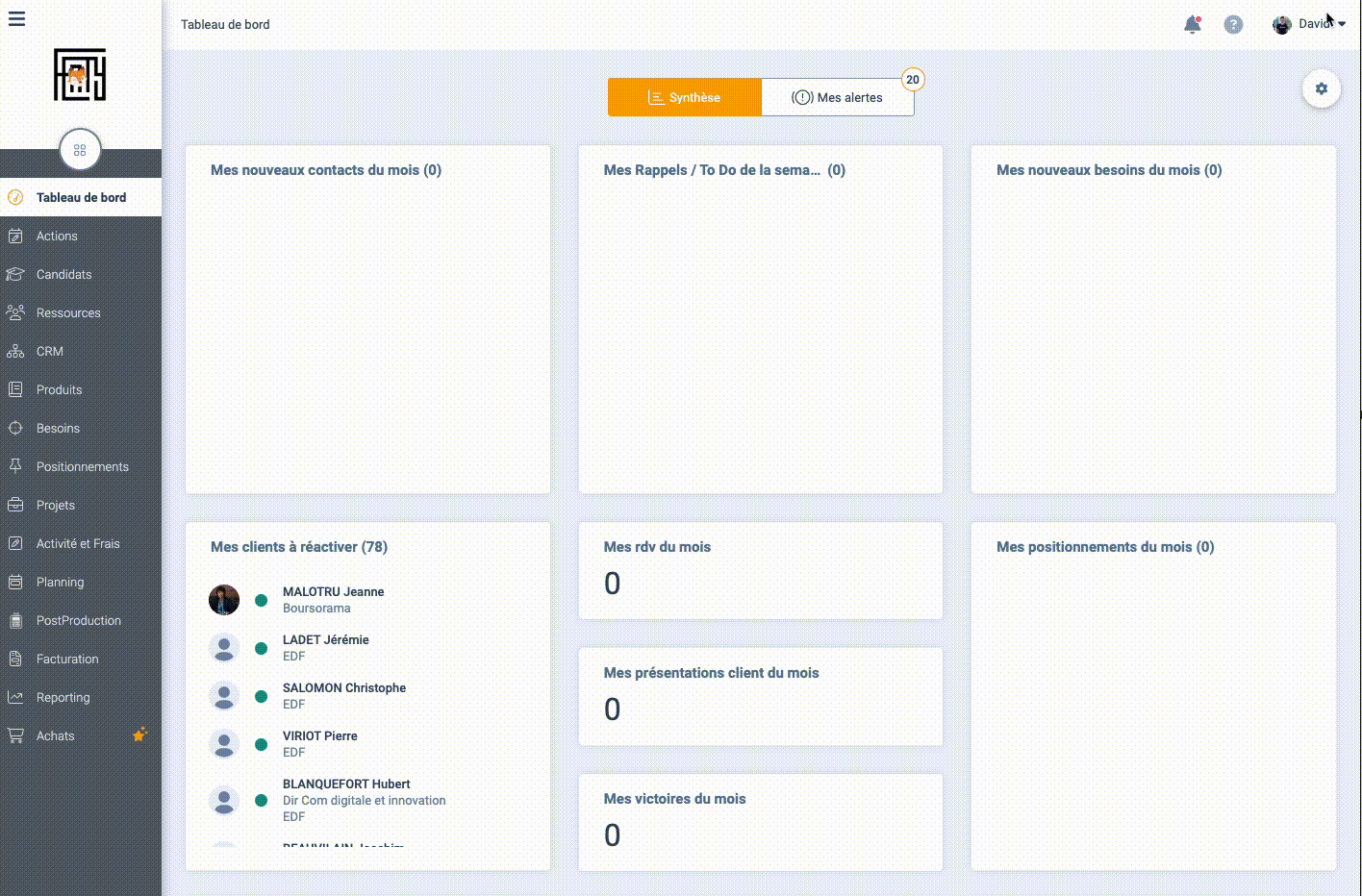Switch to the Mes alertes tab

(x=838, y=97)
